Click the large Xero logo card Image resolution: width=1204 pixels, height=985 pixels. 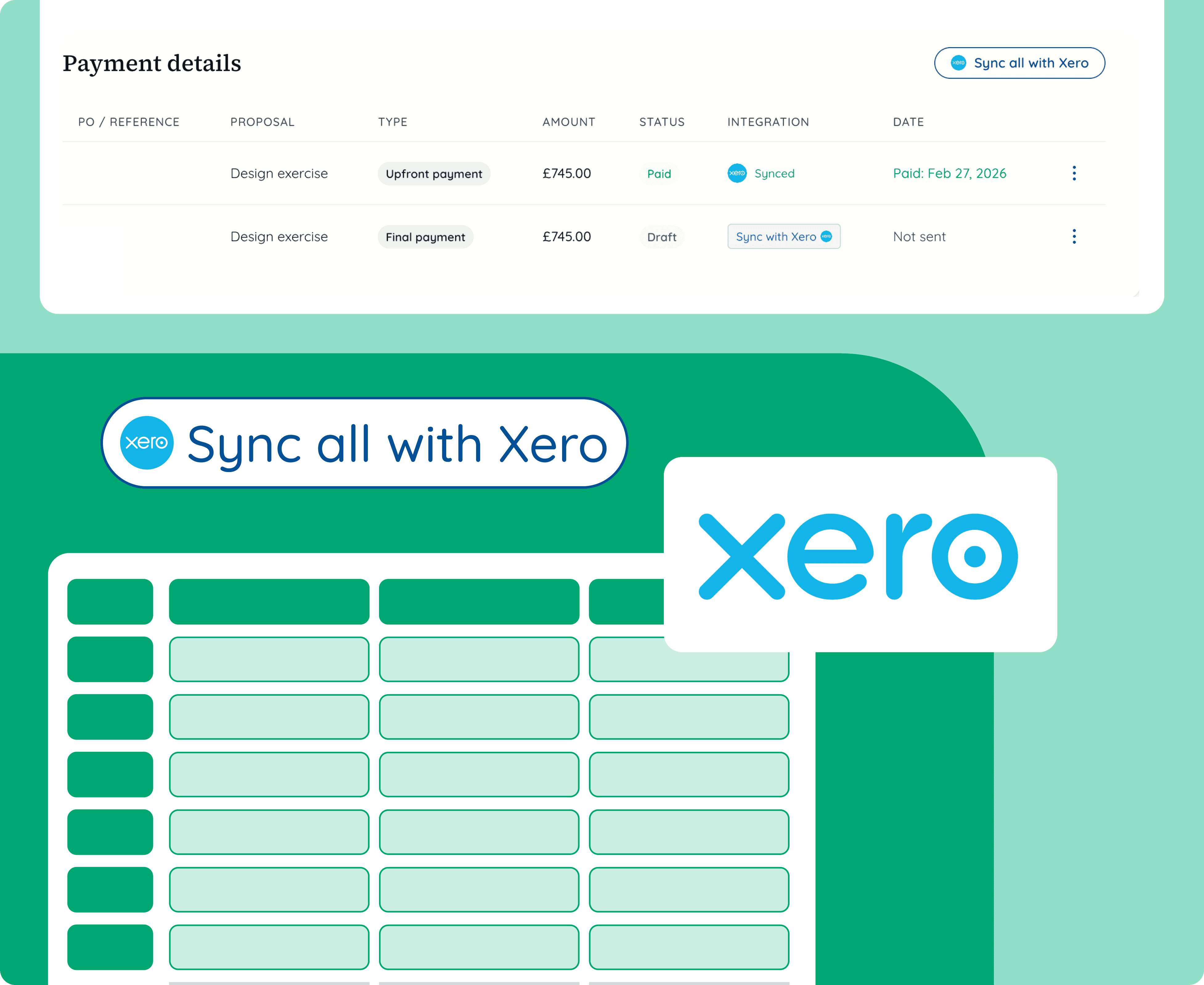point(859,554)
